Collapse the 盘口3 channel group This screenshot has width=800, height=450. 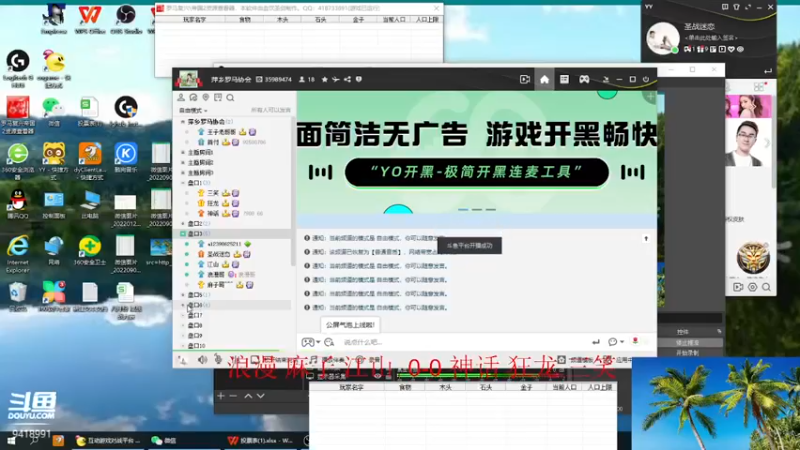click(x=183, y=234)
